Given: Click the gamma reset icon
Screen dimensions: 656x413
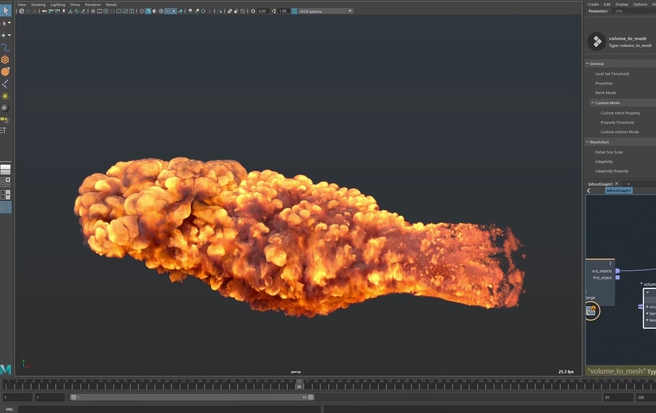Looking at the screenshot, I should pyautogui.click(x=274, y=11).
